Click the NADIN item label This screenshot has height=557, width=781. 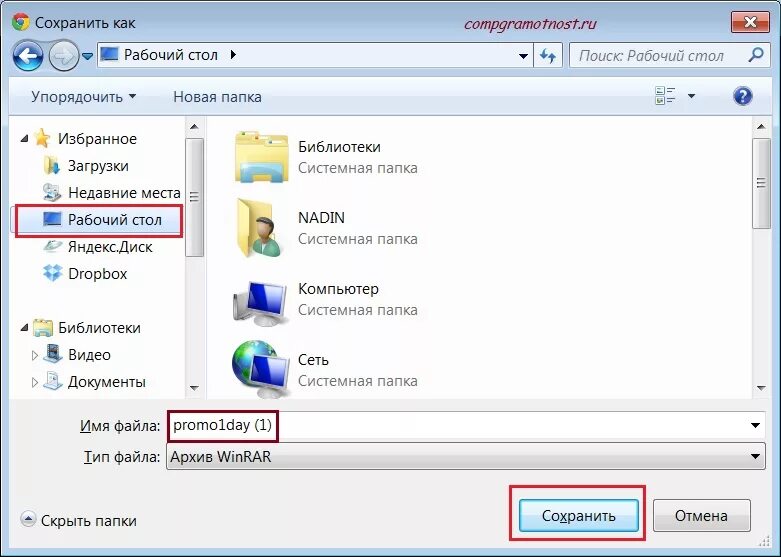click(x=321, y=218)
